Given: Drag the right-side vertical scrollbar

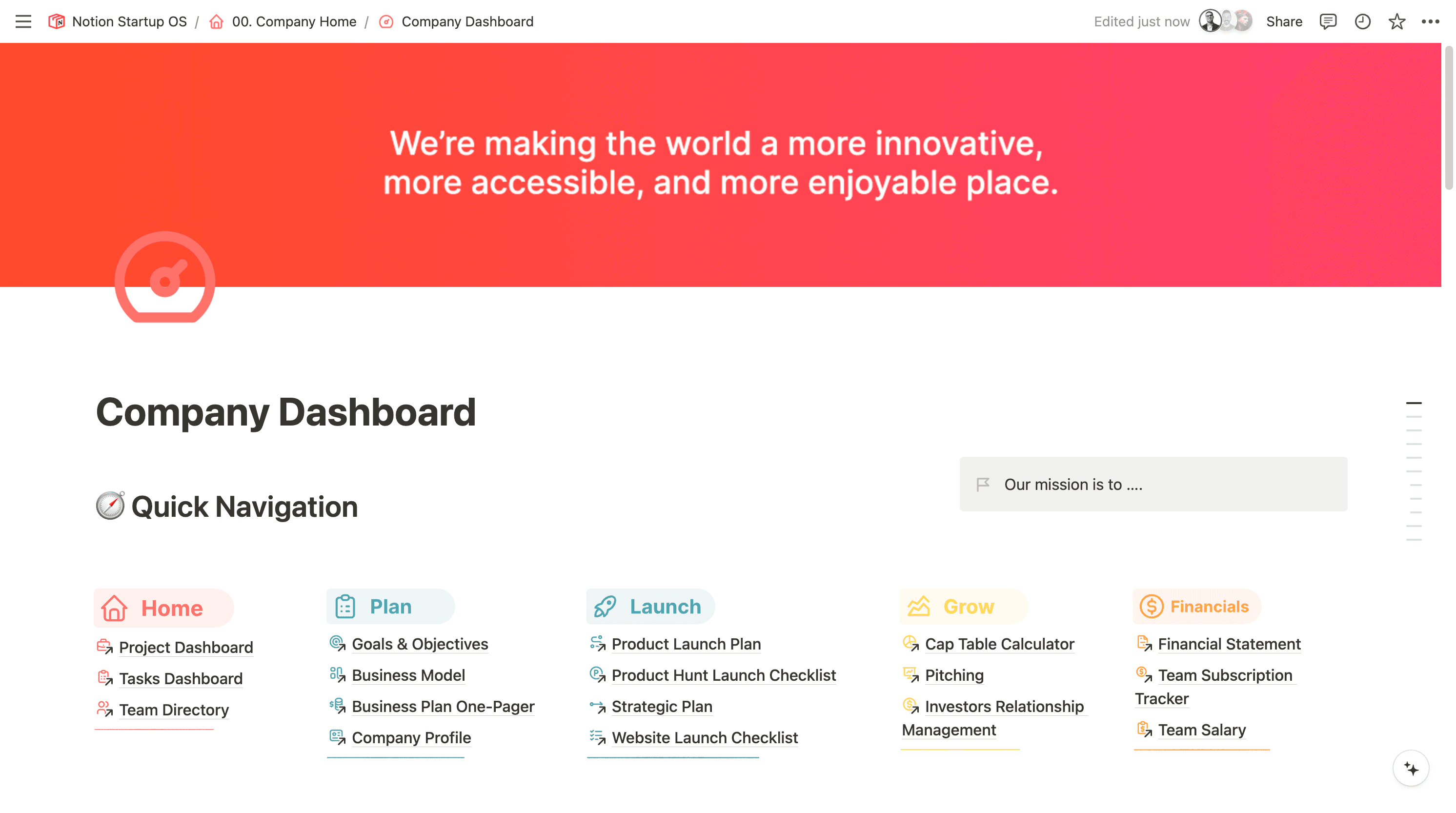Looking at the screenshot, I should tap(1415, 402).
